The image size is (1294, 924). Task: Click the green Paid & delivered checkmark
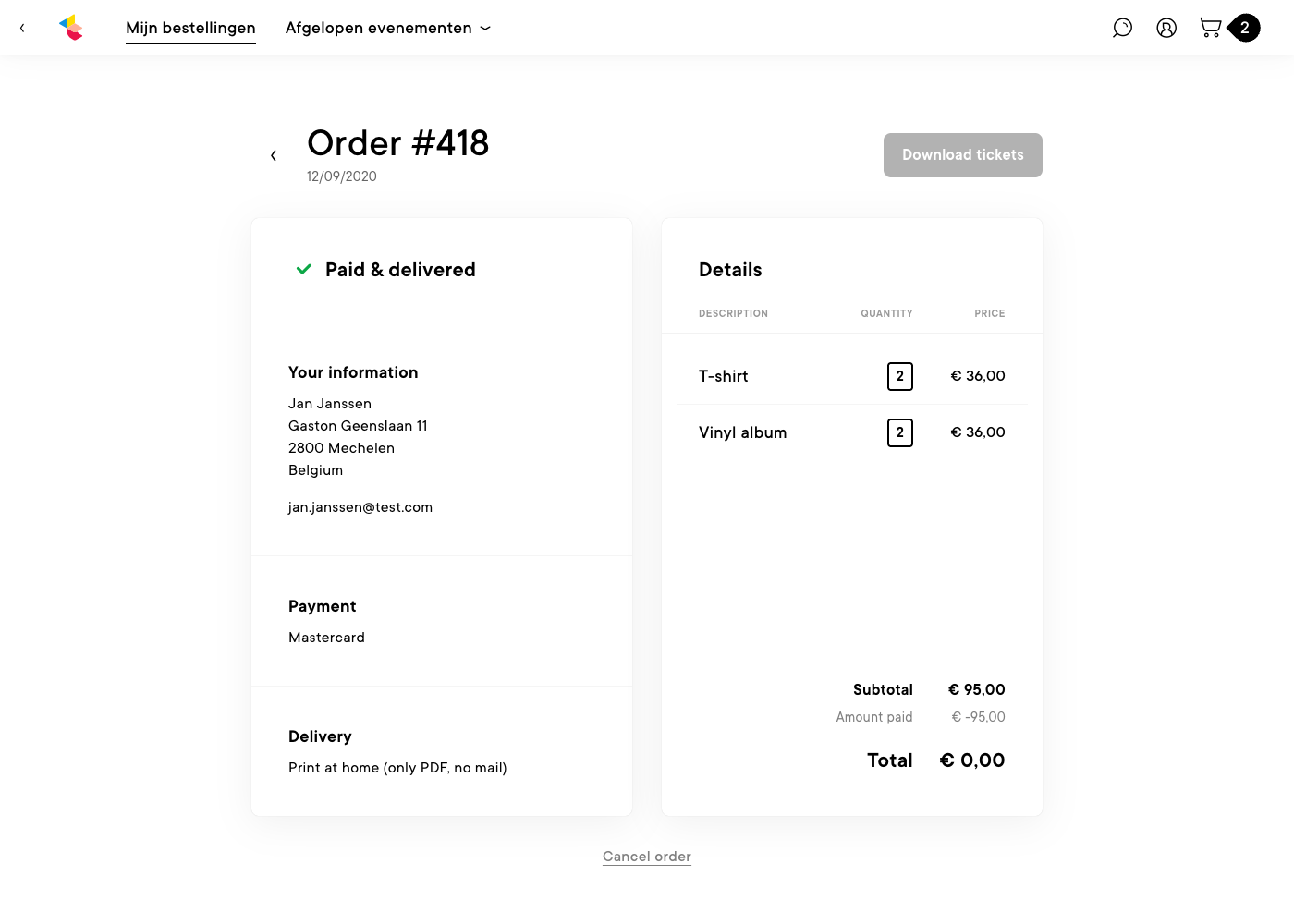(x=303, y=270)
